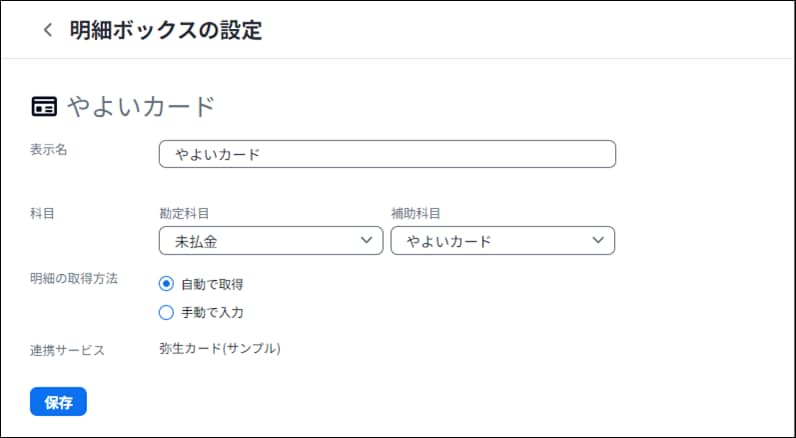The height and width of the screenshot is (438, 796).
Task: Click the chevron arrow on 未払金 combo box
Action: tap(366, 240)
